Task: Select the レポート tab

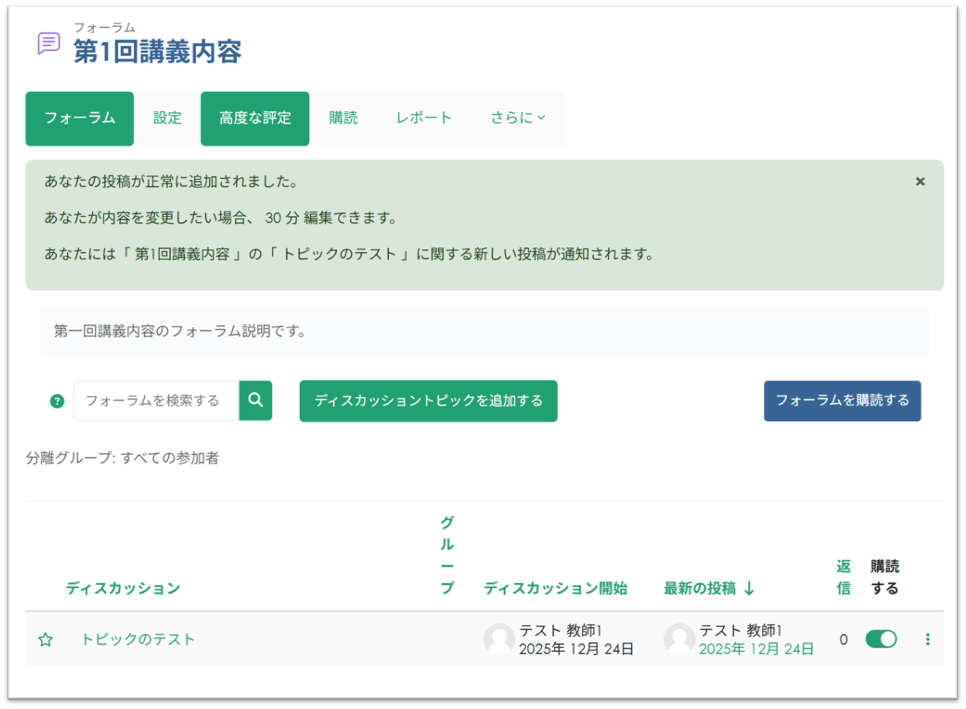Action: click(x=423, y=118)
